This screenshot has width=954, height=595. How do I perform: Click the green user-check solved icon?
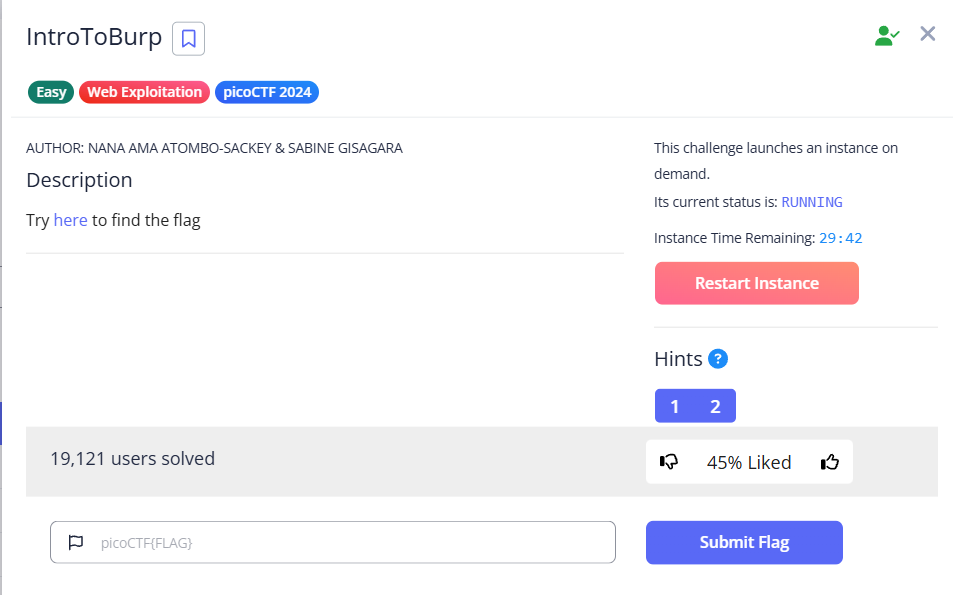pyautogui.click(x=886, y=36)
